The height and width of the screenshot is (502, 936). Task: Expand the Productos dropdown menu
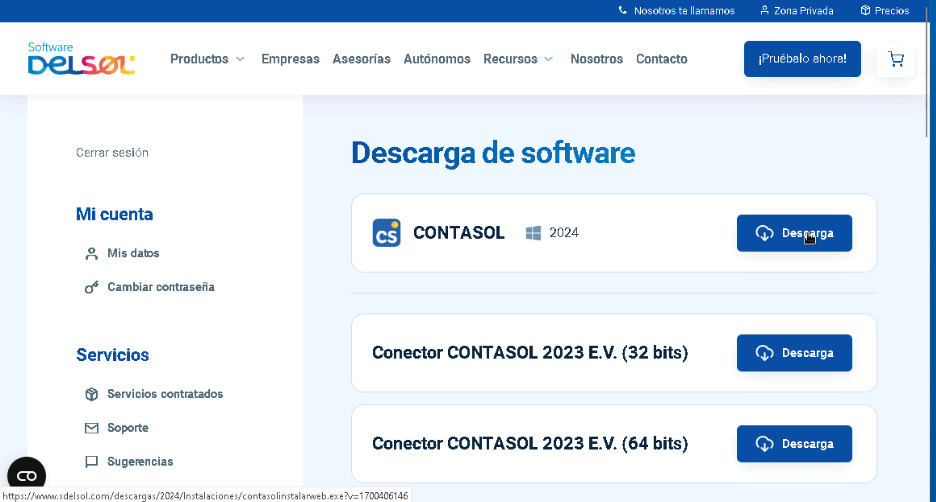point(207,59)
